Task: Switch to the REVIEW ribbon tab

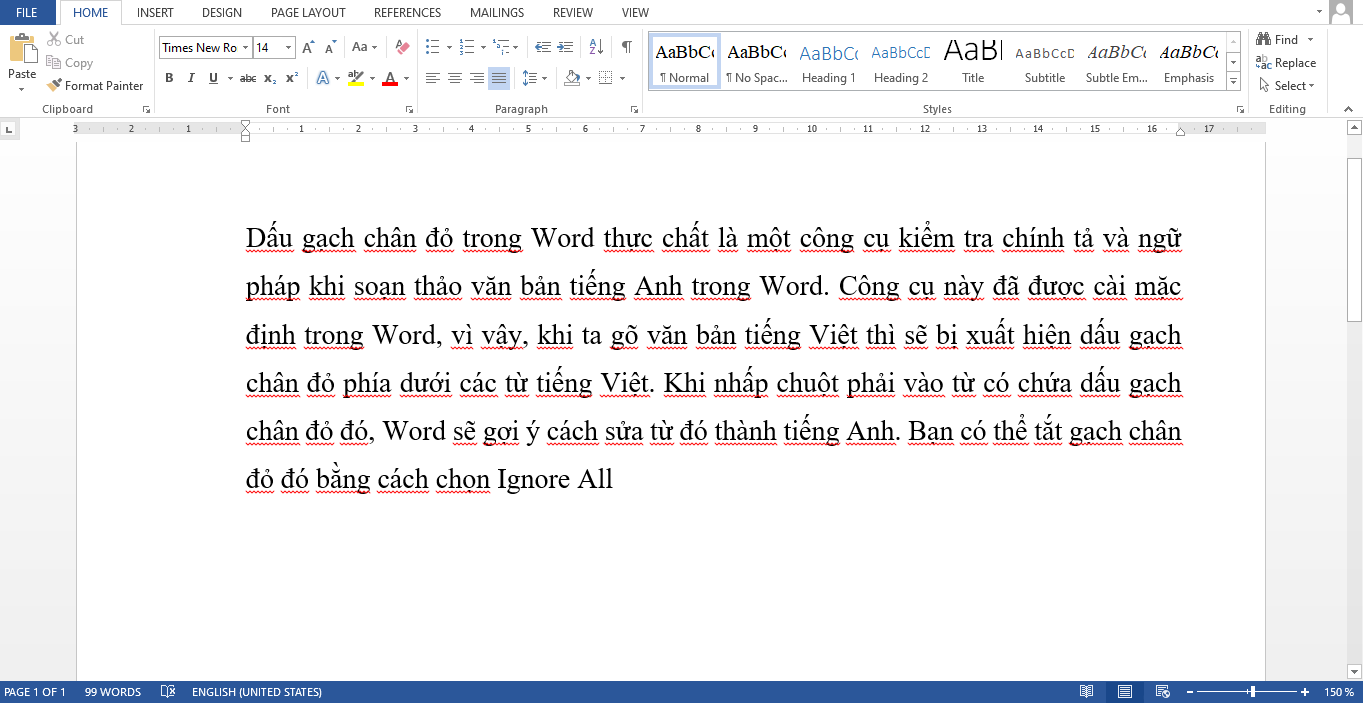Action: click(x=572, y=13)
